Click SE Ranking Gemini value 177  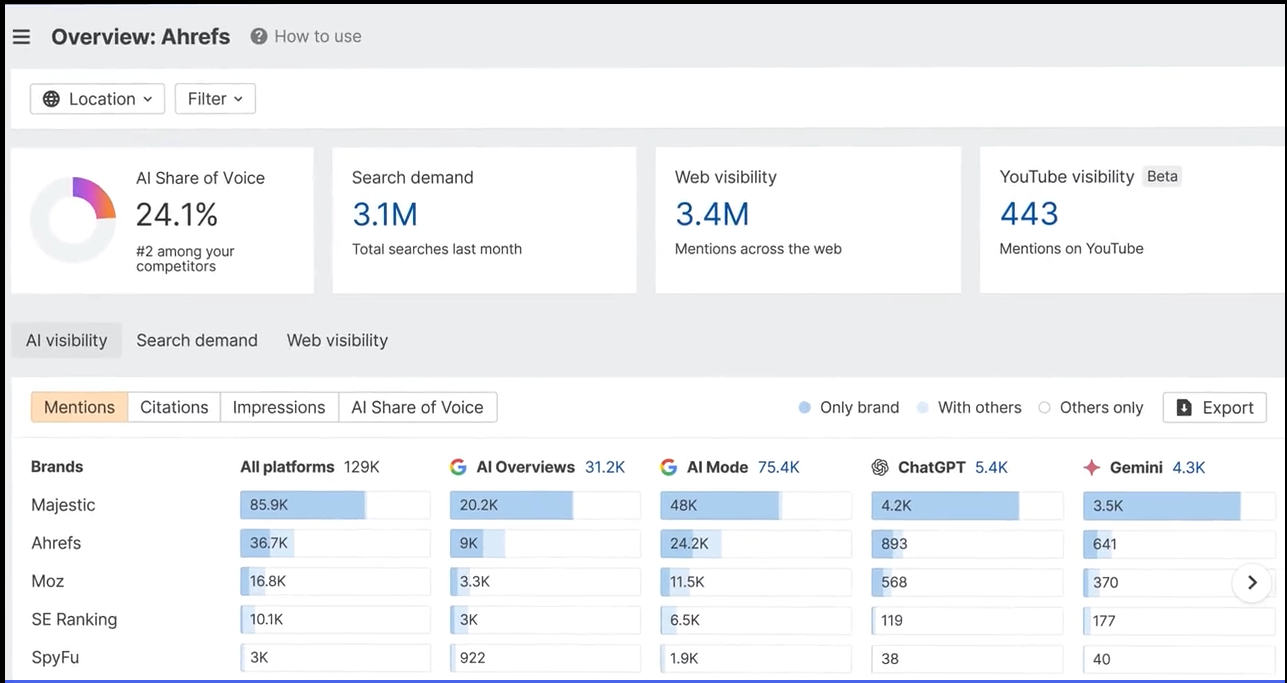click(1104, 620)
